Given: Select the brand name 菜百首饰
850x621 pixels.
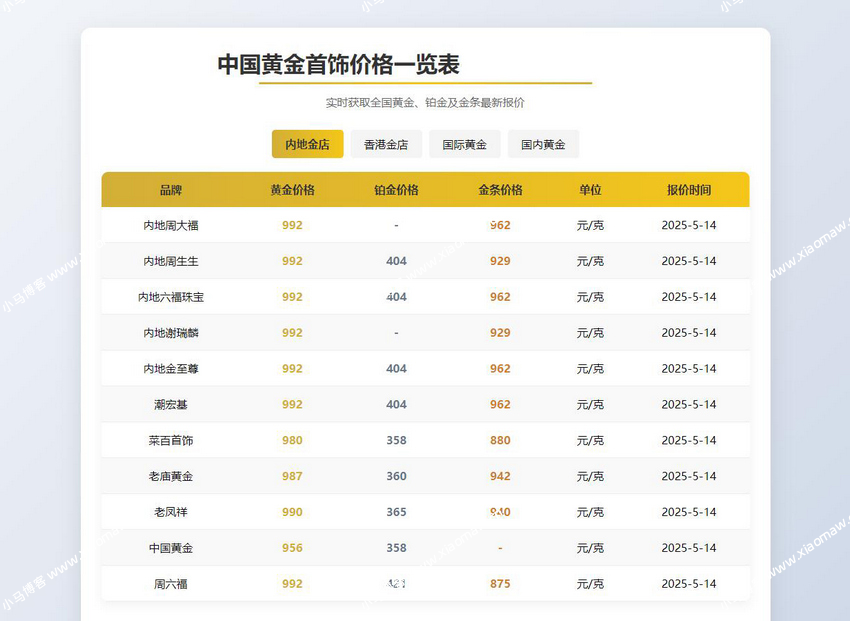Looking at the screenshot, I should pyautogui.click(x=171, y=441).
